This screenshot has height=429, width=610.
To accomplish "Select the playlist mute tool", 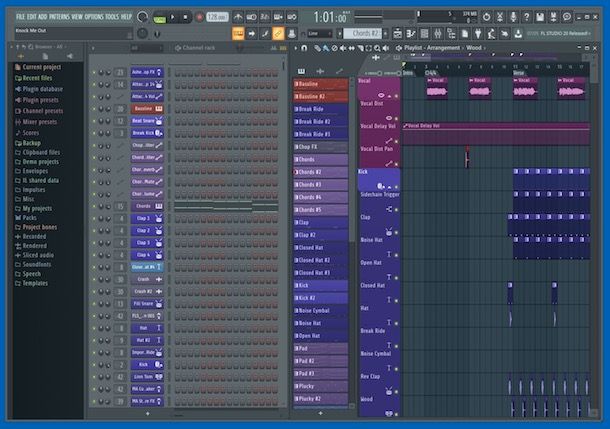I will (343, 48).
